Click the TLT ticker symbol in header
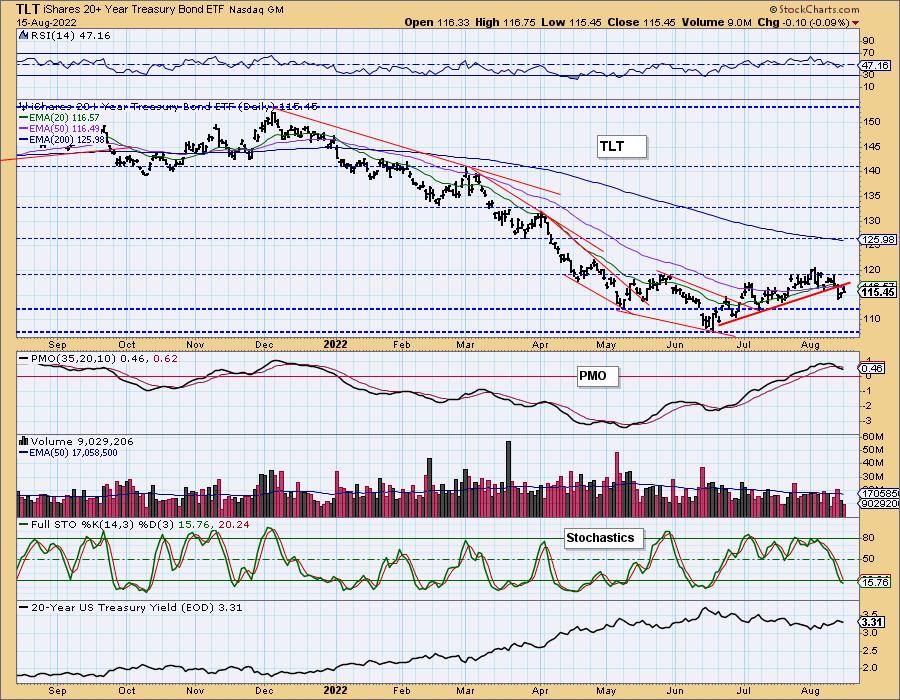Image resolution: width=900 pixels, height=700 pixels. pyautogui.click(x=26, y=9)
